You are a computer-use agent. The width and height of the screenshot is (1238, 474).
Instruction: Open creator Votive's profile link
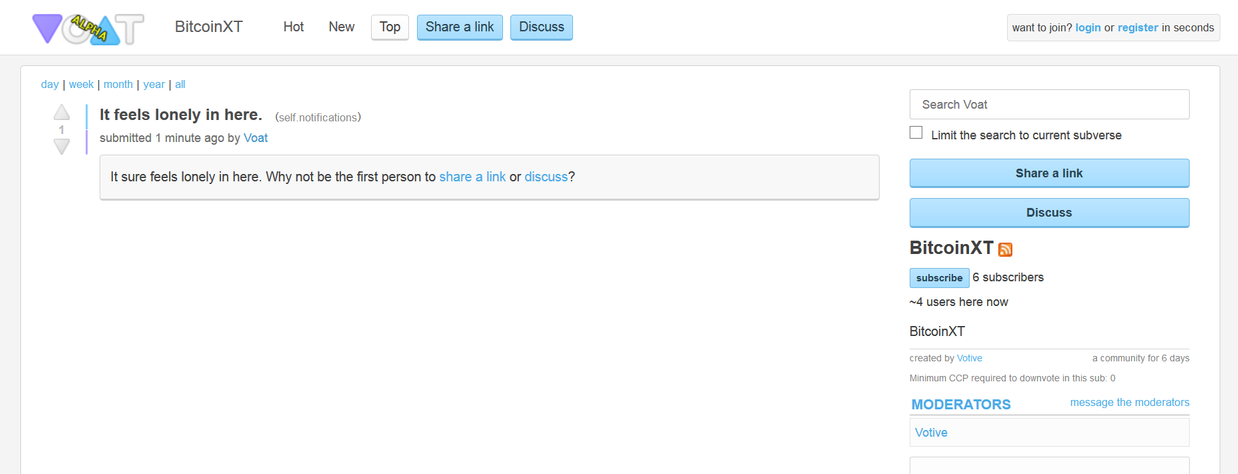click(970, 358)
